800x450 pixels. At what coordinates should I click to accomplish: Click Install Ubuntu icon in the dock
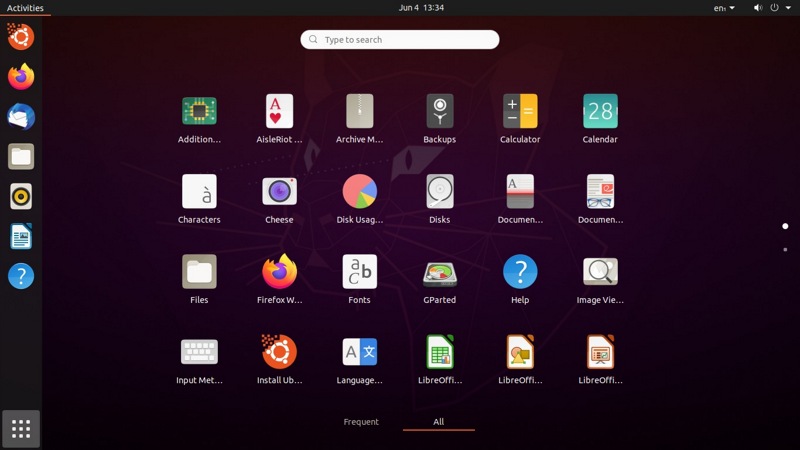click(21, 37)
